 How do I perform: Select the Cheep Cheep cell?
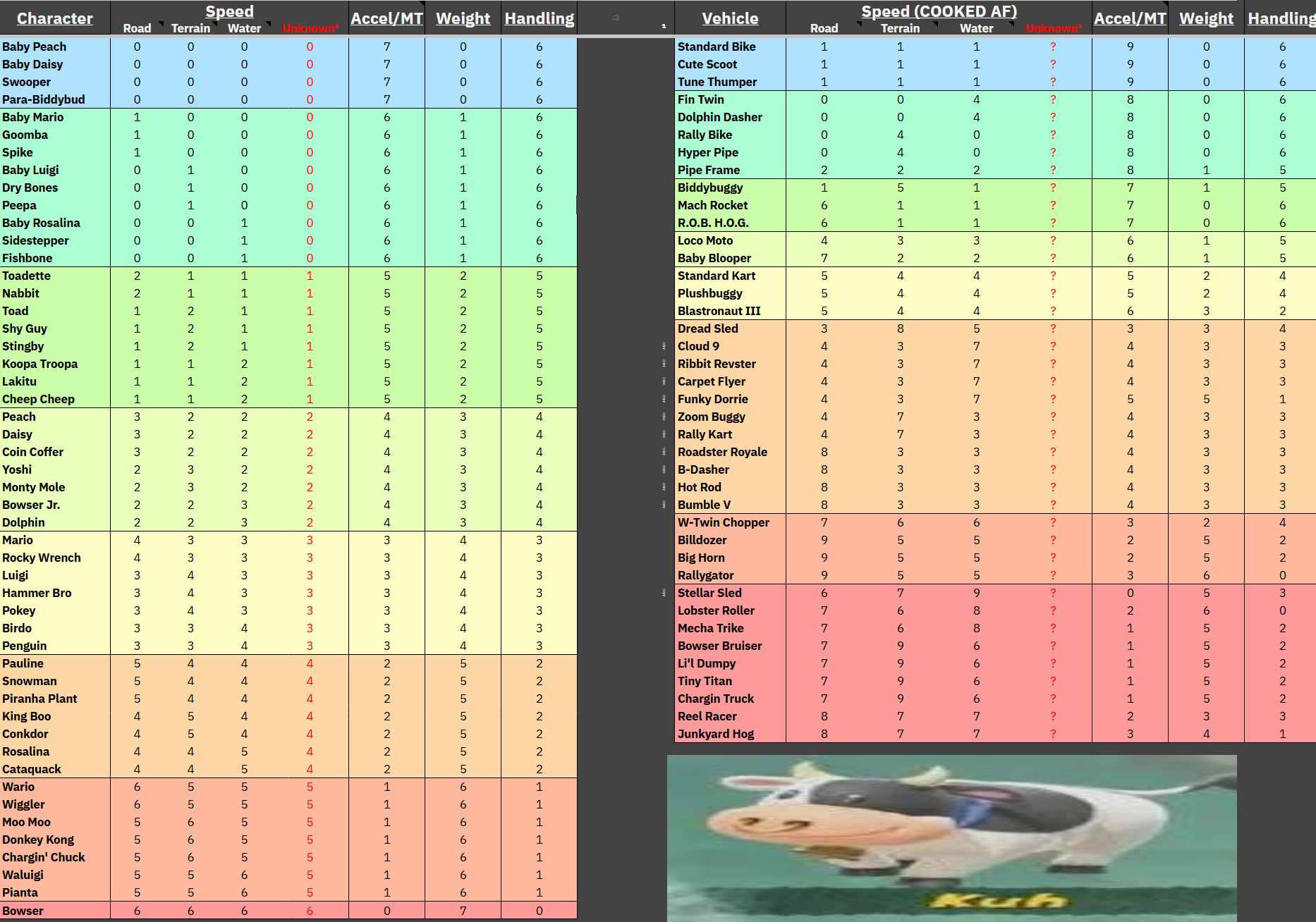[x=55, y=399]
